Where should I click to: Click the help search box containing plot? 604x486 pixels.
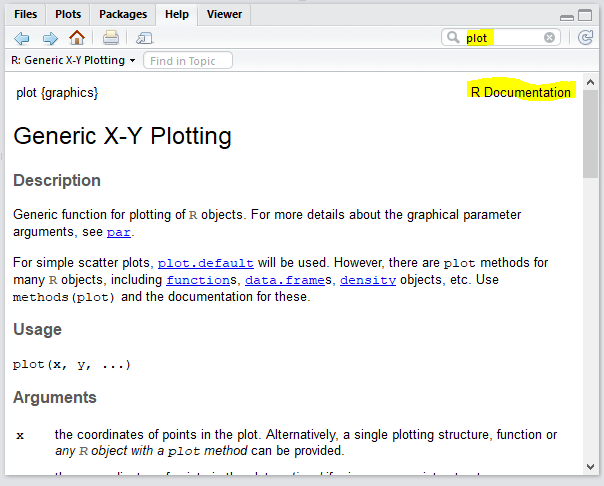(x=503, y=38)
